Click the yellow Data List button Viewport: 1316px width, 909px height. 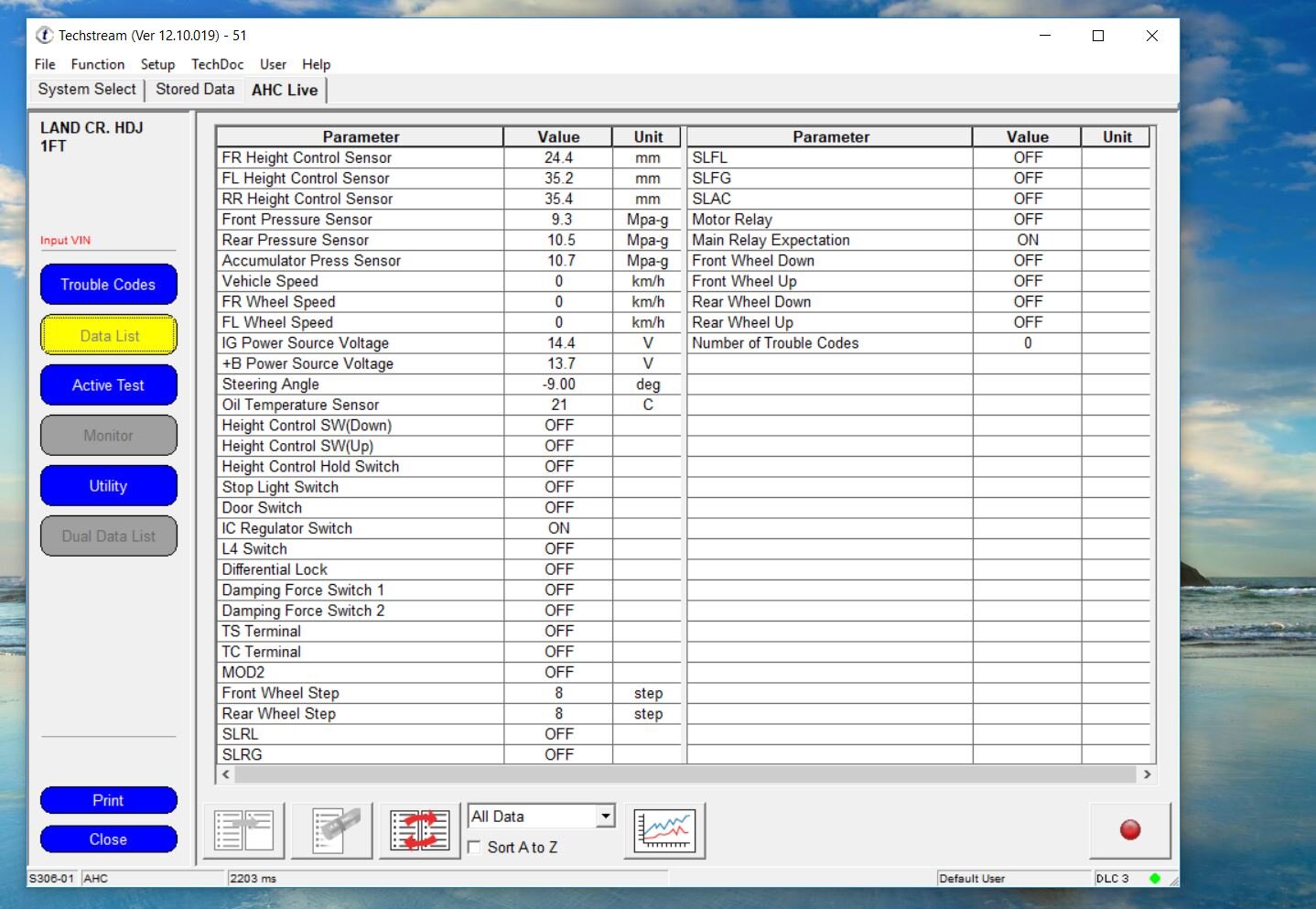pyautogui.click(x=108, y=335)
